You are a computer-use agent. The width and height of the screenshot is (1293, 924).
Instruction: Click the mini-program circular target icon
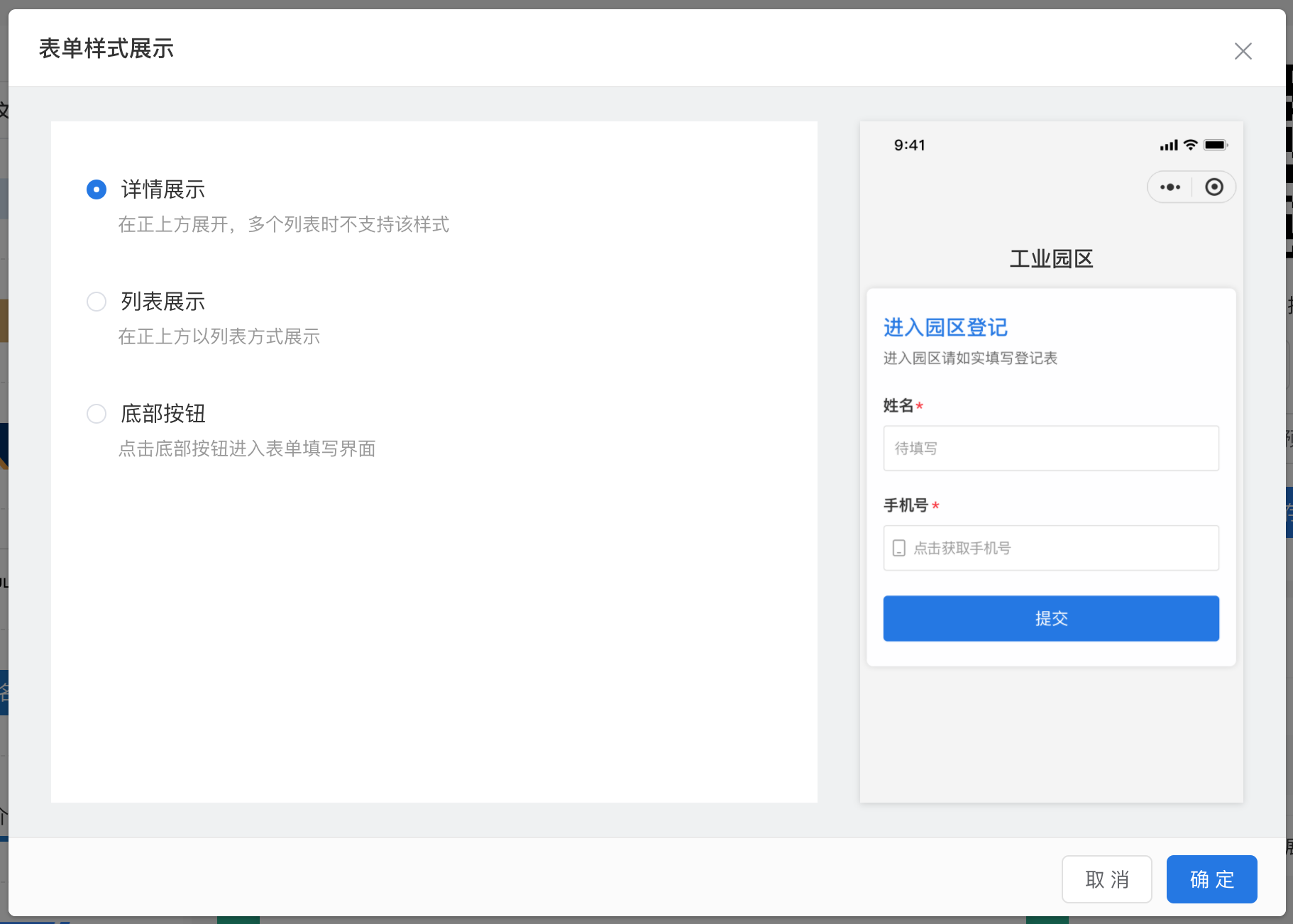click(1214, 187)
